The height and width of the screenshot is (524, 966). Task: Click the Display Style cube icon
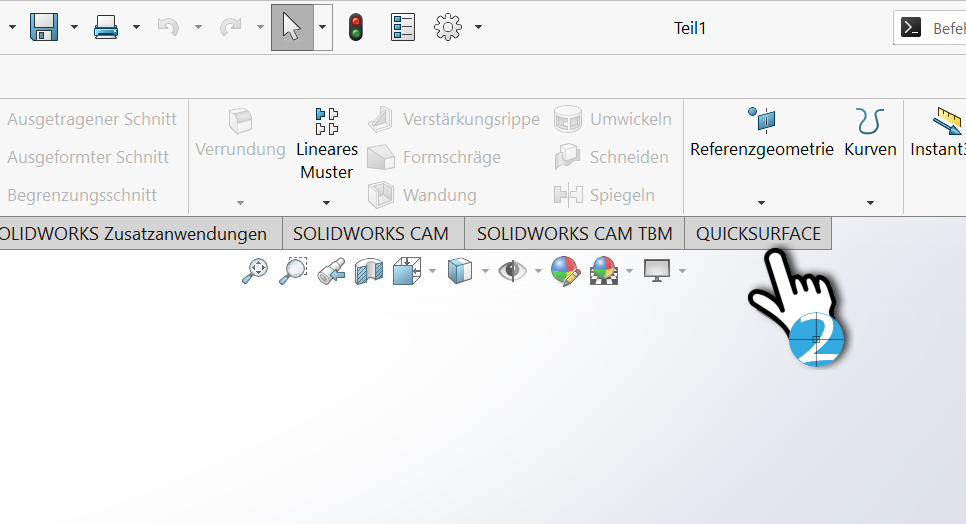460,271
